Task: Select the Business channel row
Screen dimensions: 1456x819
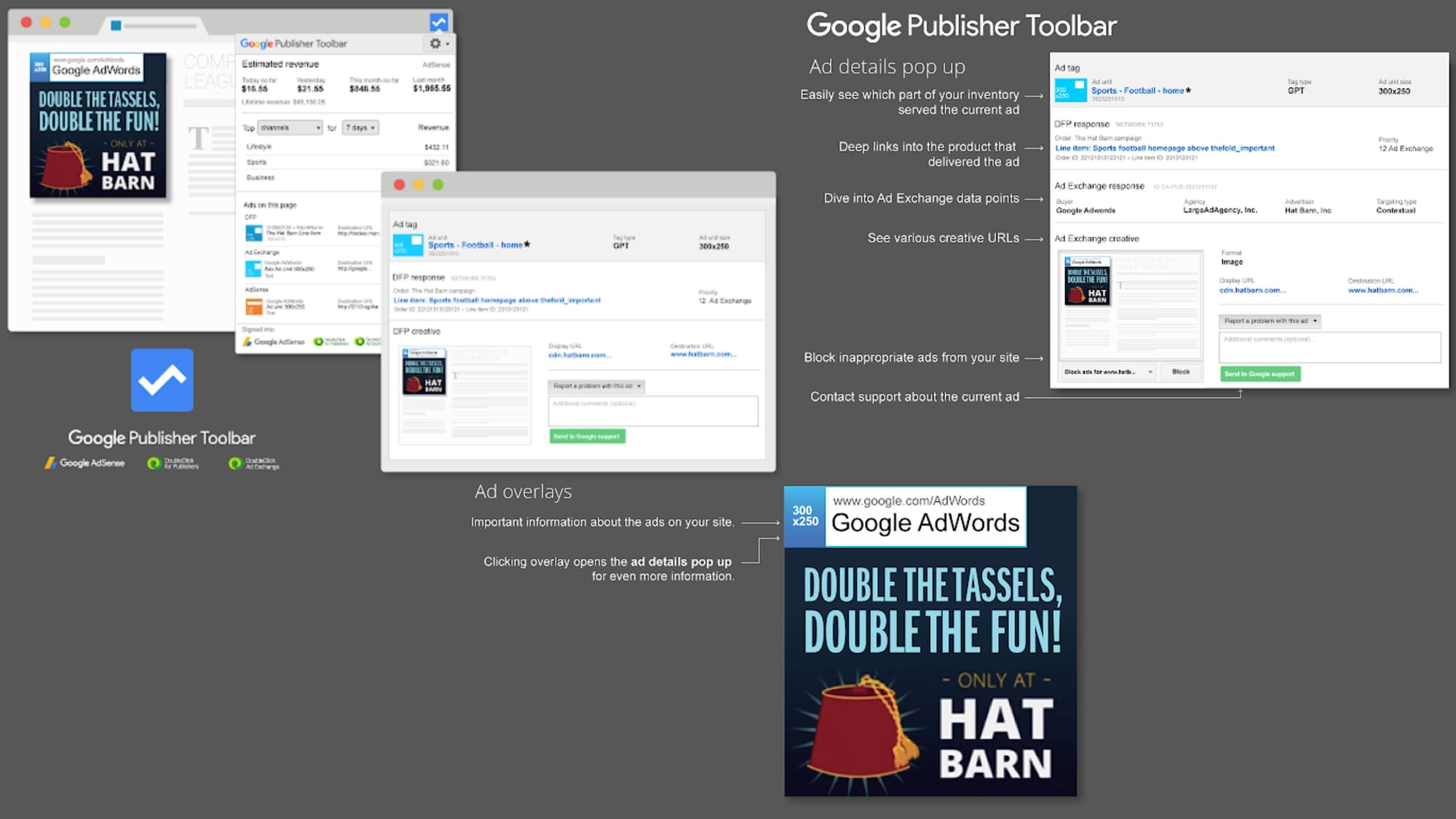Action: tap(313, 178)
